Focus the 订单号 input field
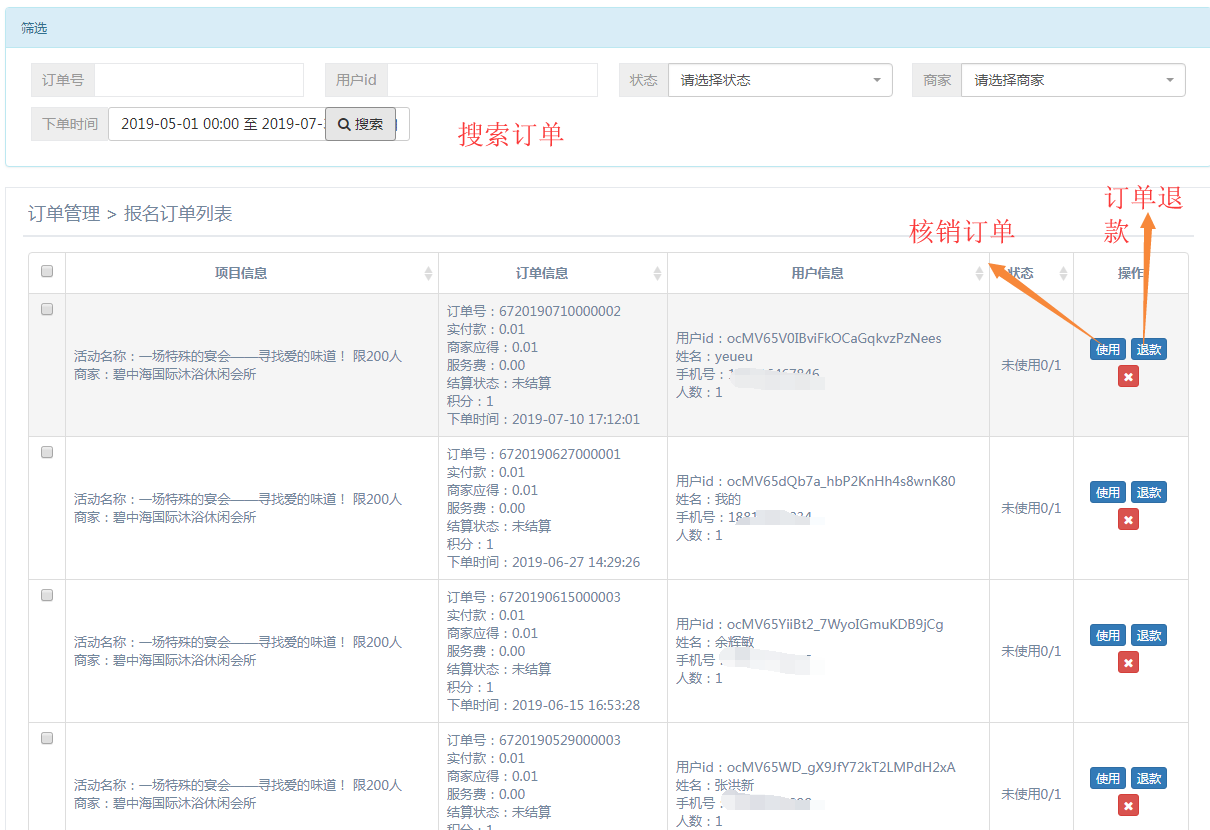 [x=199, y=80]
